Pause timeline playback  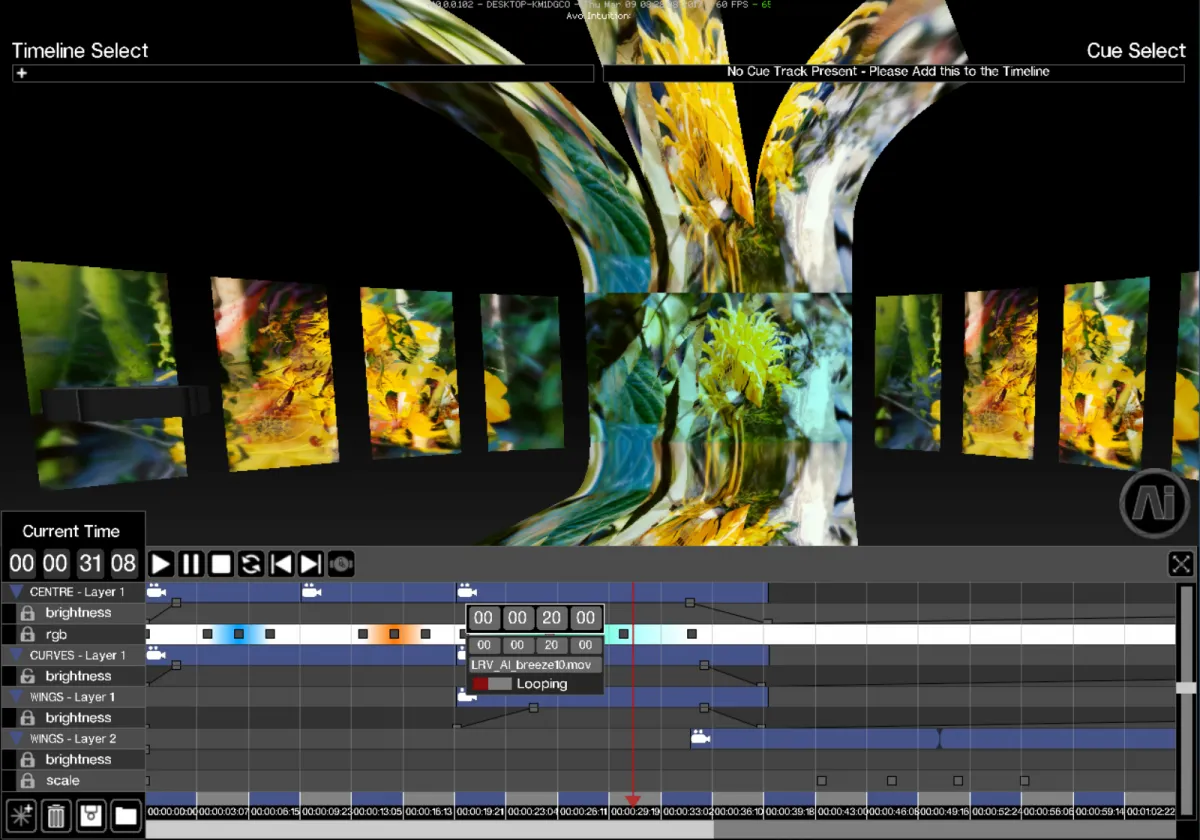(x=191, y=564)
